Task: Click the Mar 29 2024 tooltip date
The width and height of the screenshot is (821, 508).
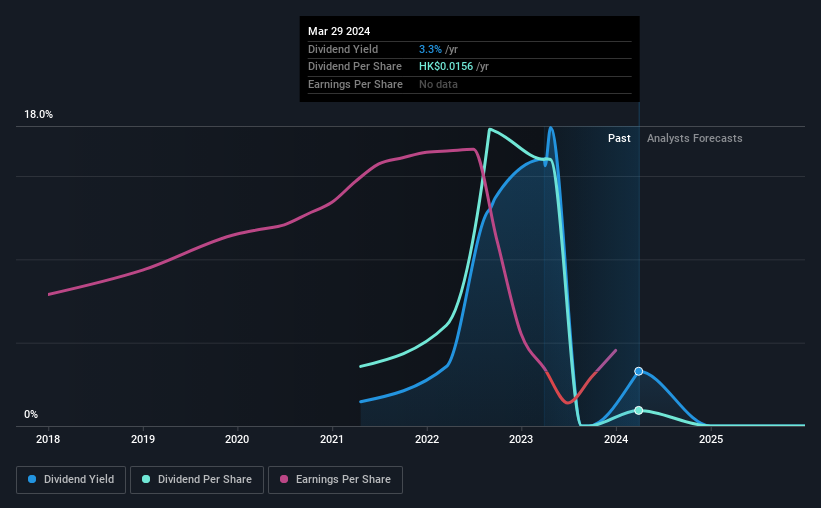Action: click(339, 31)
